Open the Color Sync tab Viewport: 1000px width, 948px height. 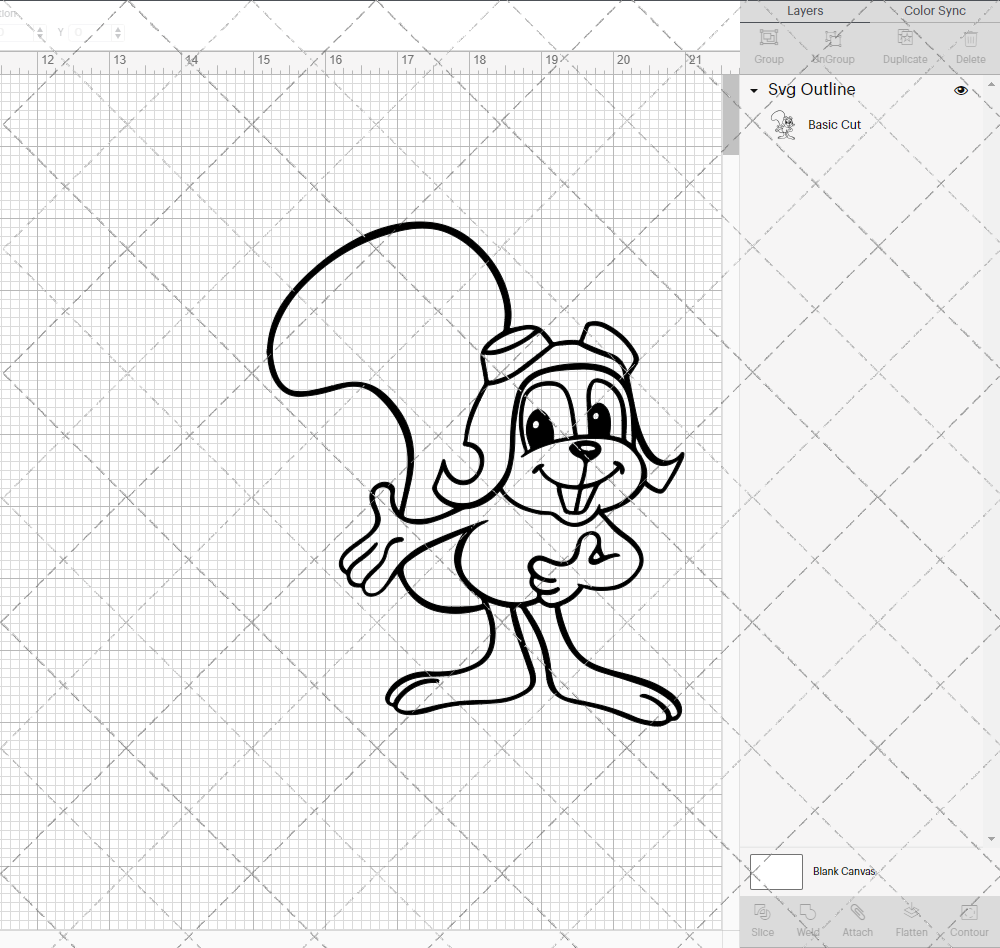coord(934,11)
